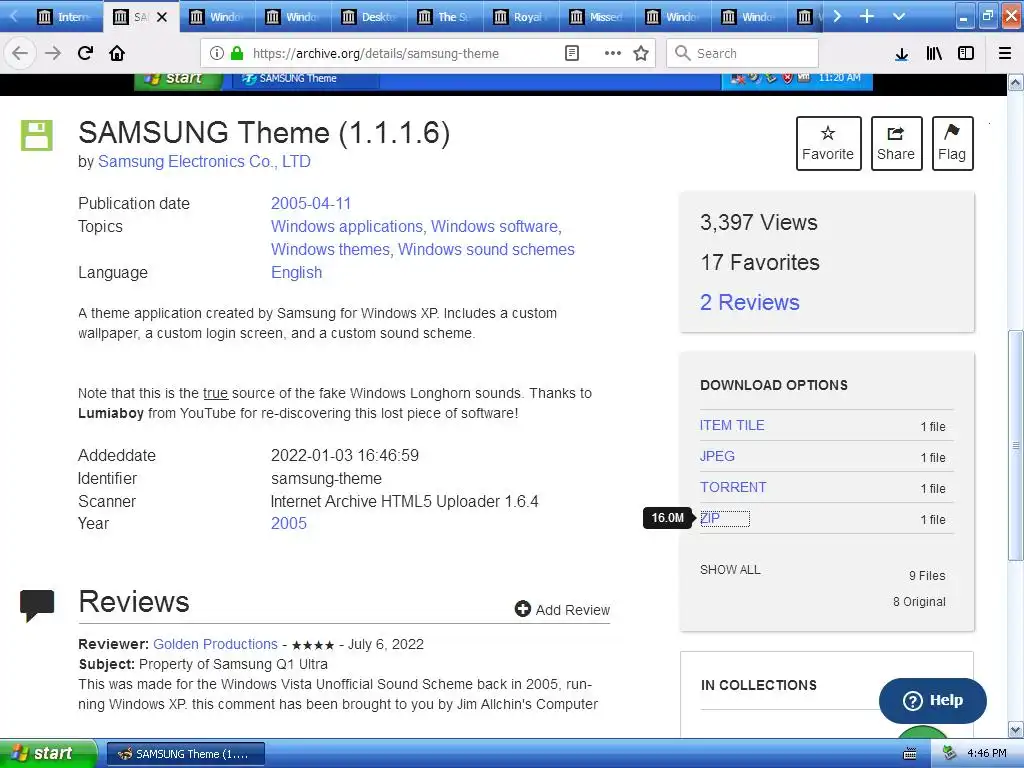Show site information icon in address bar

[x=217, y=54]
